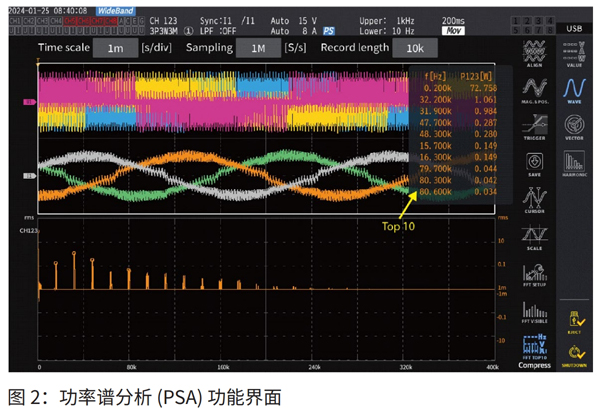Switch to the VALUE screen
The image size is (600, 411).
click(x=574, y=54)
